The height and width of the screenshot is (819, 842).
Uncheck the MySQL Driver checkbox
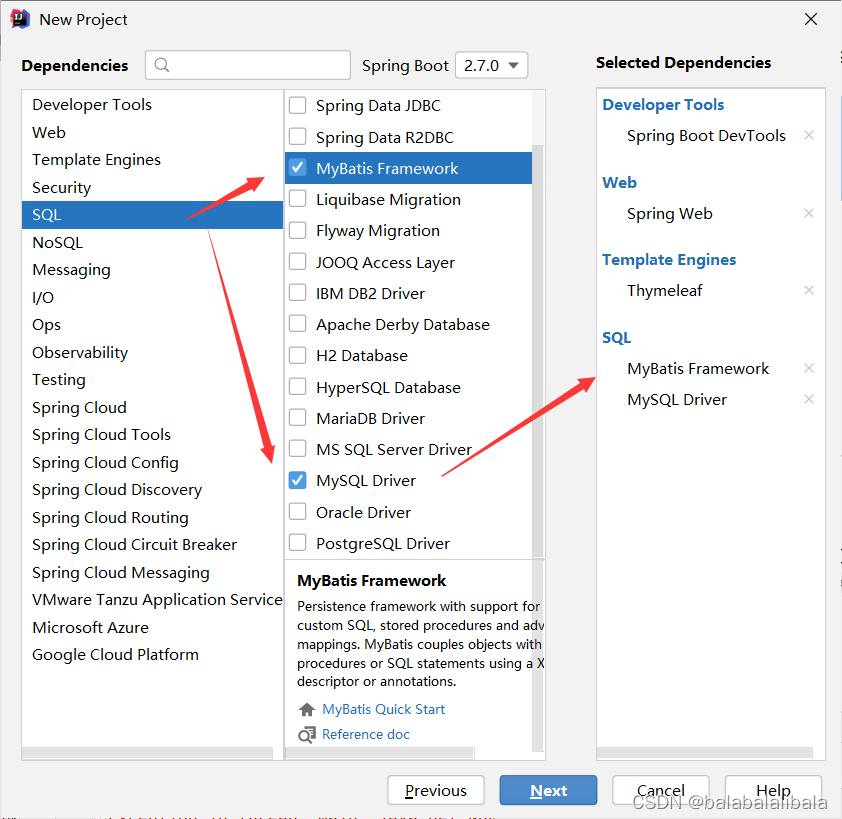coord(297,480)
